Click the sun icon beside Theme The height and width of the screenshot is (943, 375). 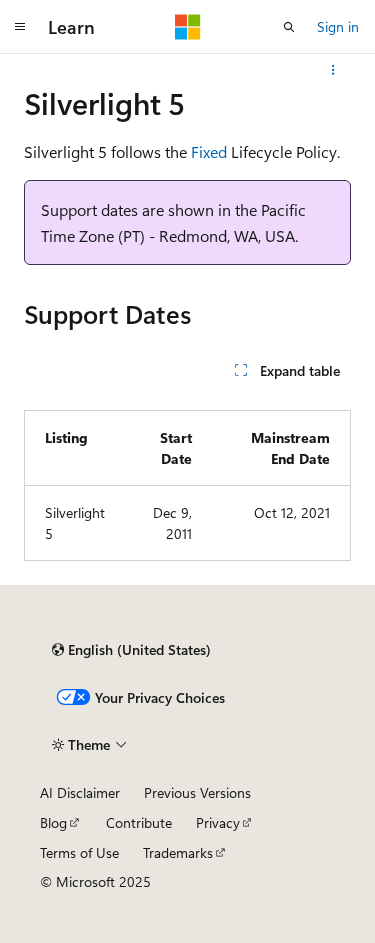[x=58, y=745]
